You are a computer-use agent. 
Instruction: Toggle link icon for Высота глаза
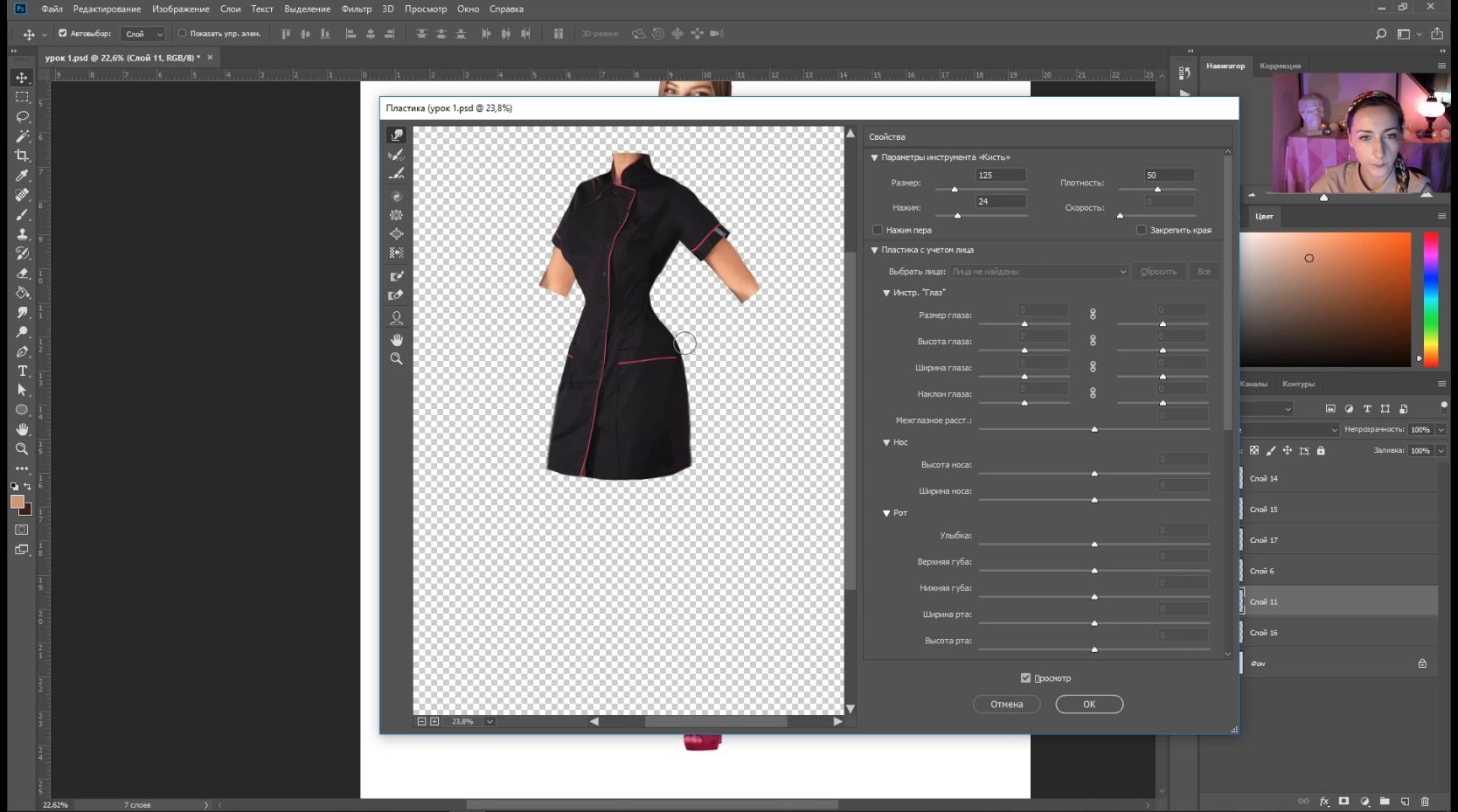coord(1093,340)
